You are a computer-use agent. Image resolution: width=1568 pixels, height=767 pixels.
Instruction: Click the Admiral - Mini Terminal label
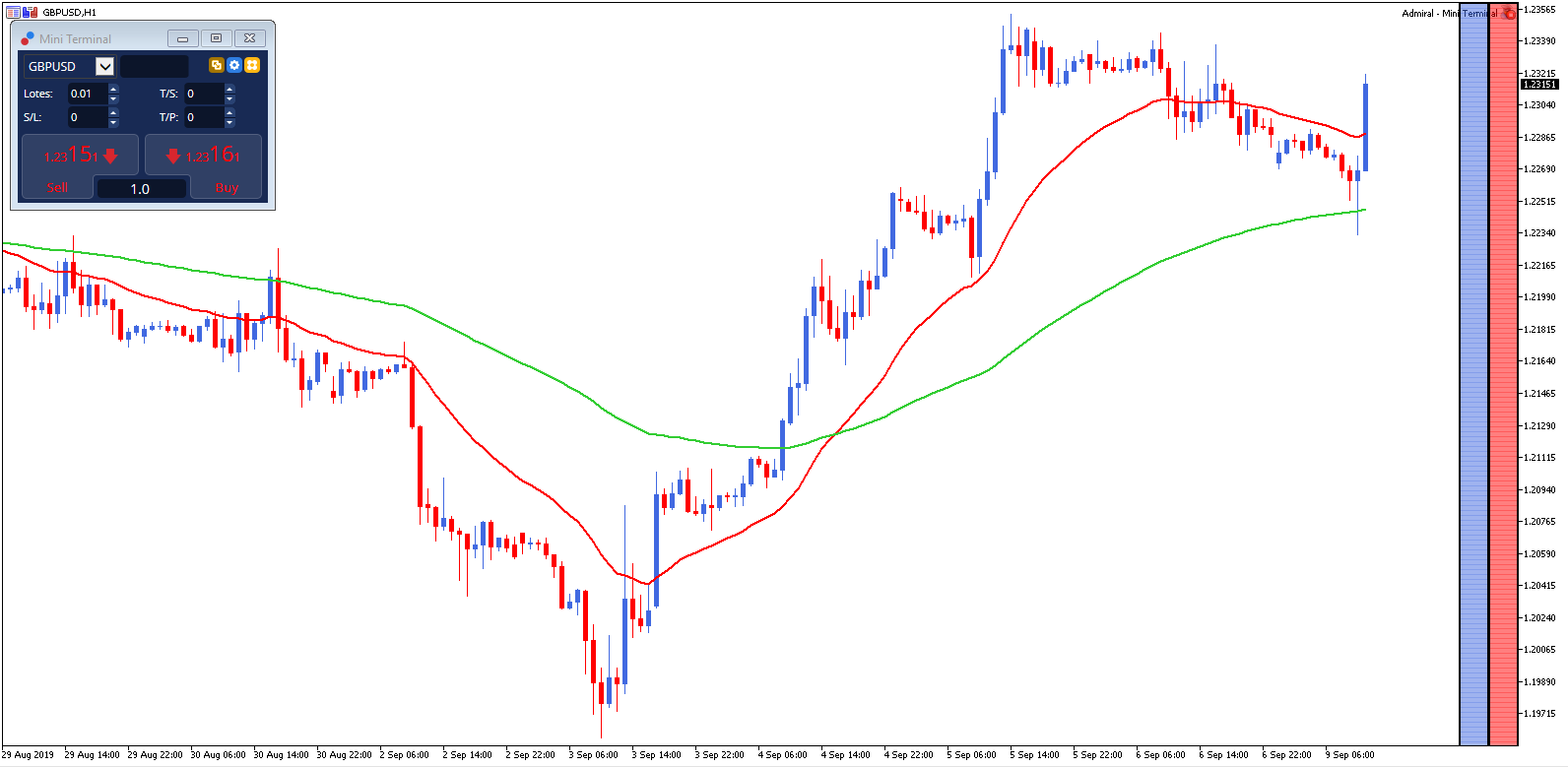pyautogui.click(x=1450, y=13)
